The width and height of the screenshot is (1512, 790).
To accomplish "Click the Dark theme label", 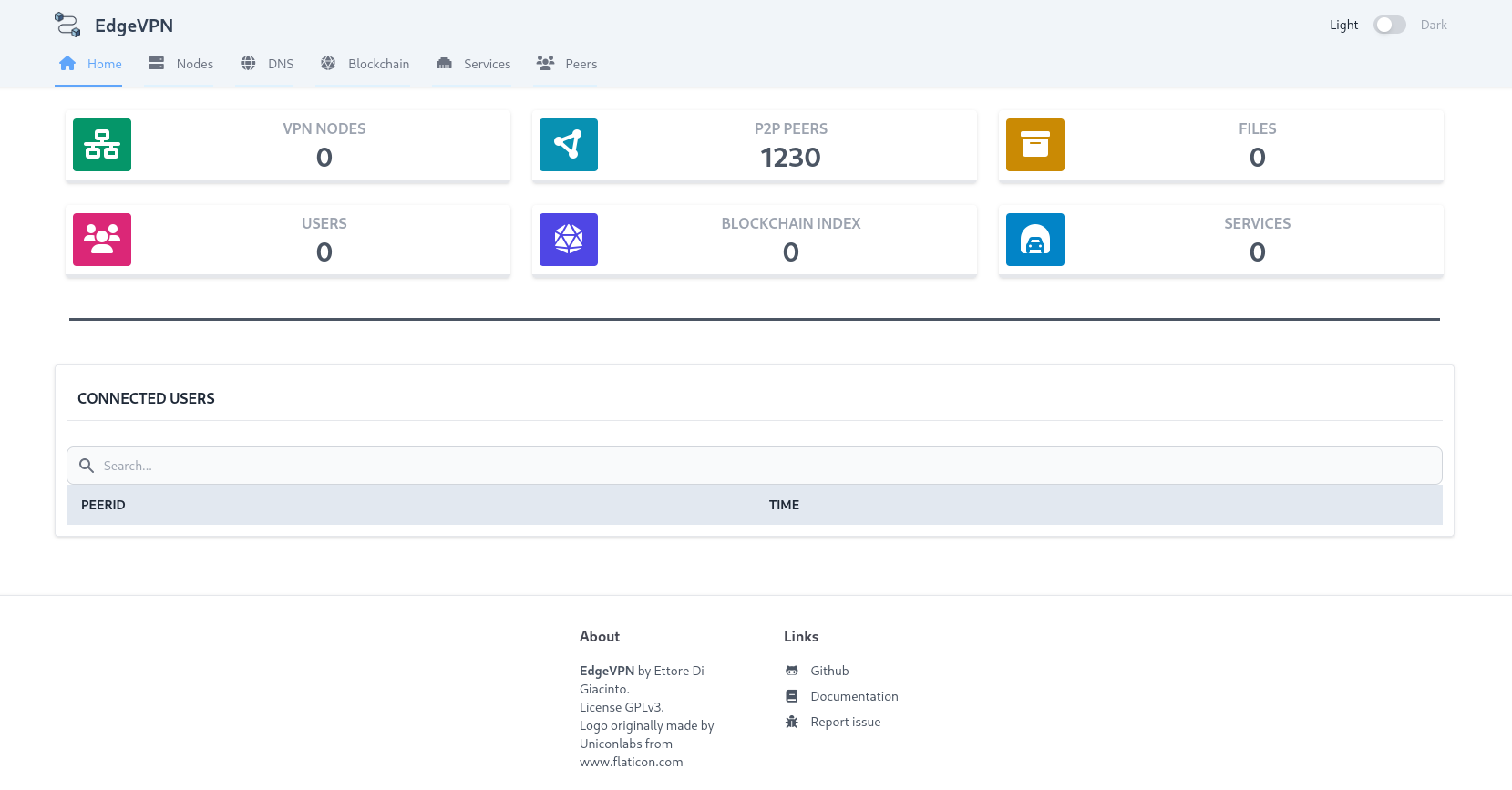I will [1434, 25].
